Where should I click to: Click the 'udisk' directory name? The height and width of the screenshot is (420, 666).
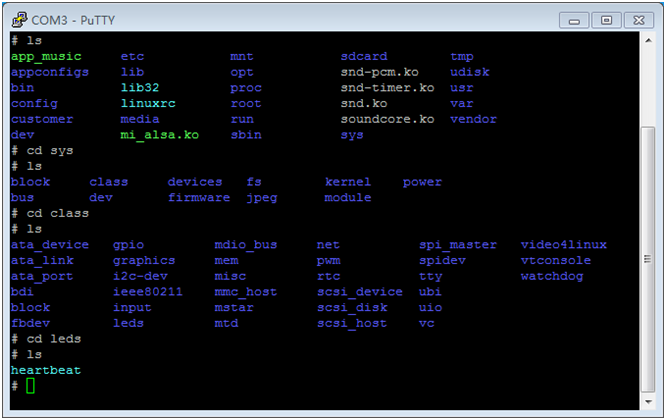click(470, 72)
